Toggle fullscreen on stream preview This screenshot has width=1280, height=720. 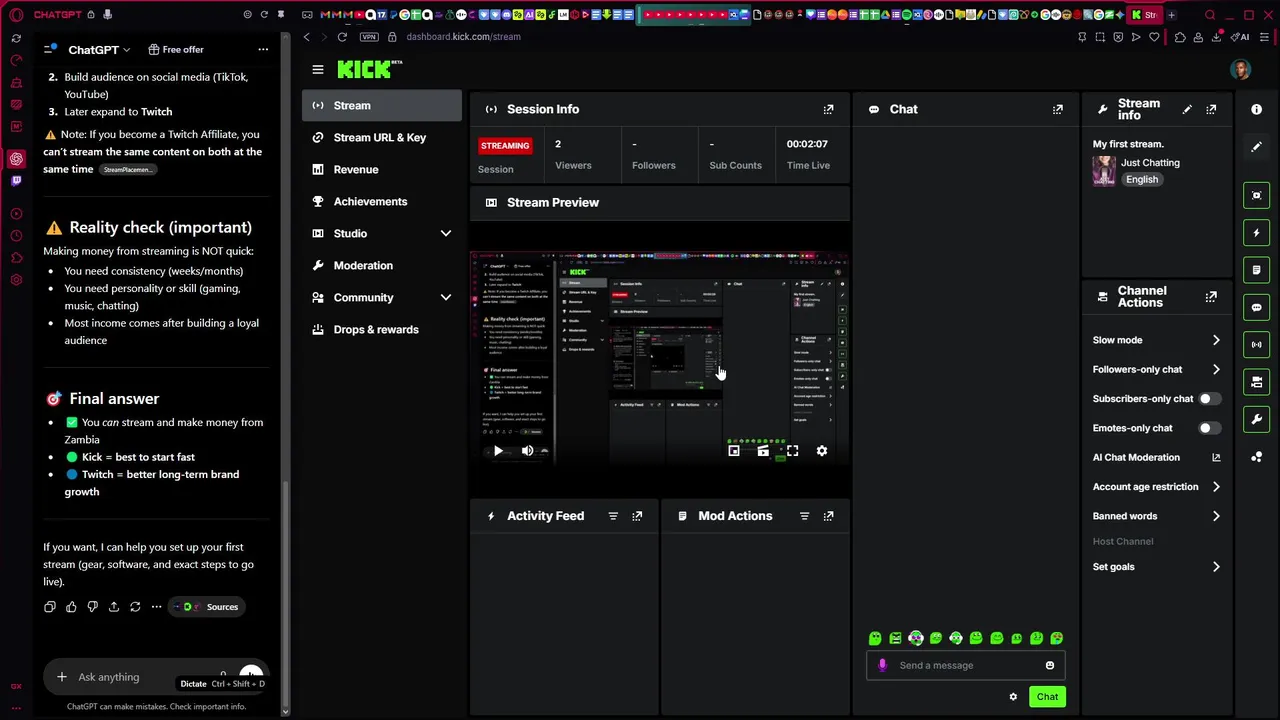pyautogui.click(x=792, y=451)
